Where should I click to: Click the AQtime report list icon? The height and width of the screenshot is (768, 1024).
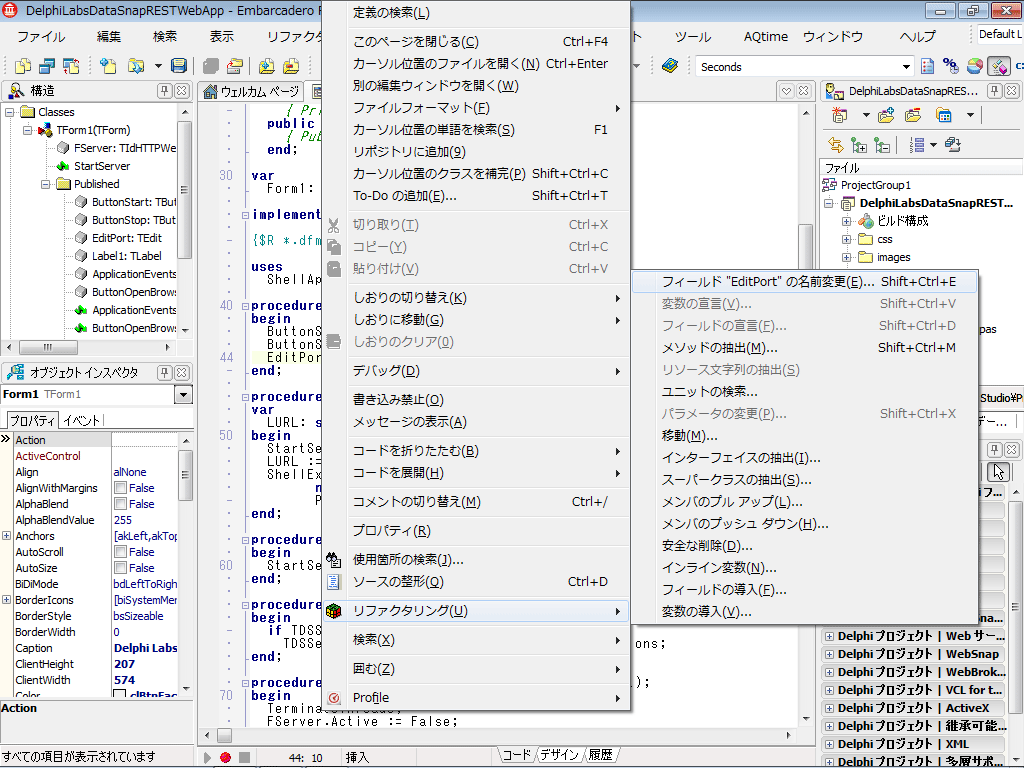(927, 66)
